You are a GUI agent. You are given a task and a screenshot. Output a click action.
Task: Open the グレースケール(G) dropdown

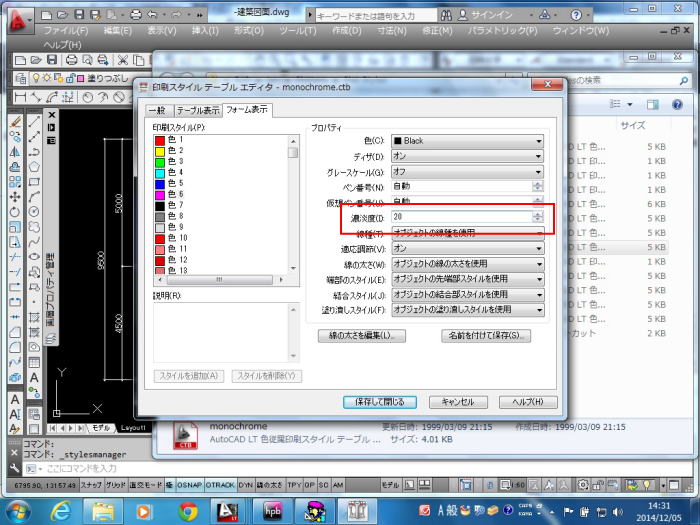(468, 172)
